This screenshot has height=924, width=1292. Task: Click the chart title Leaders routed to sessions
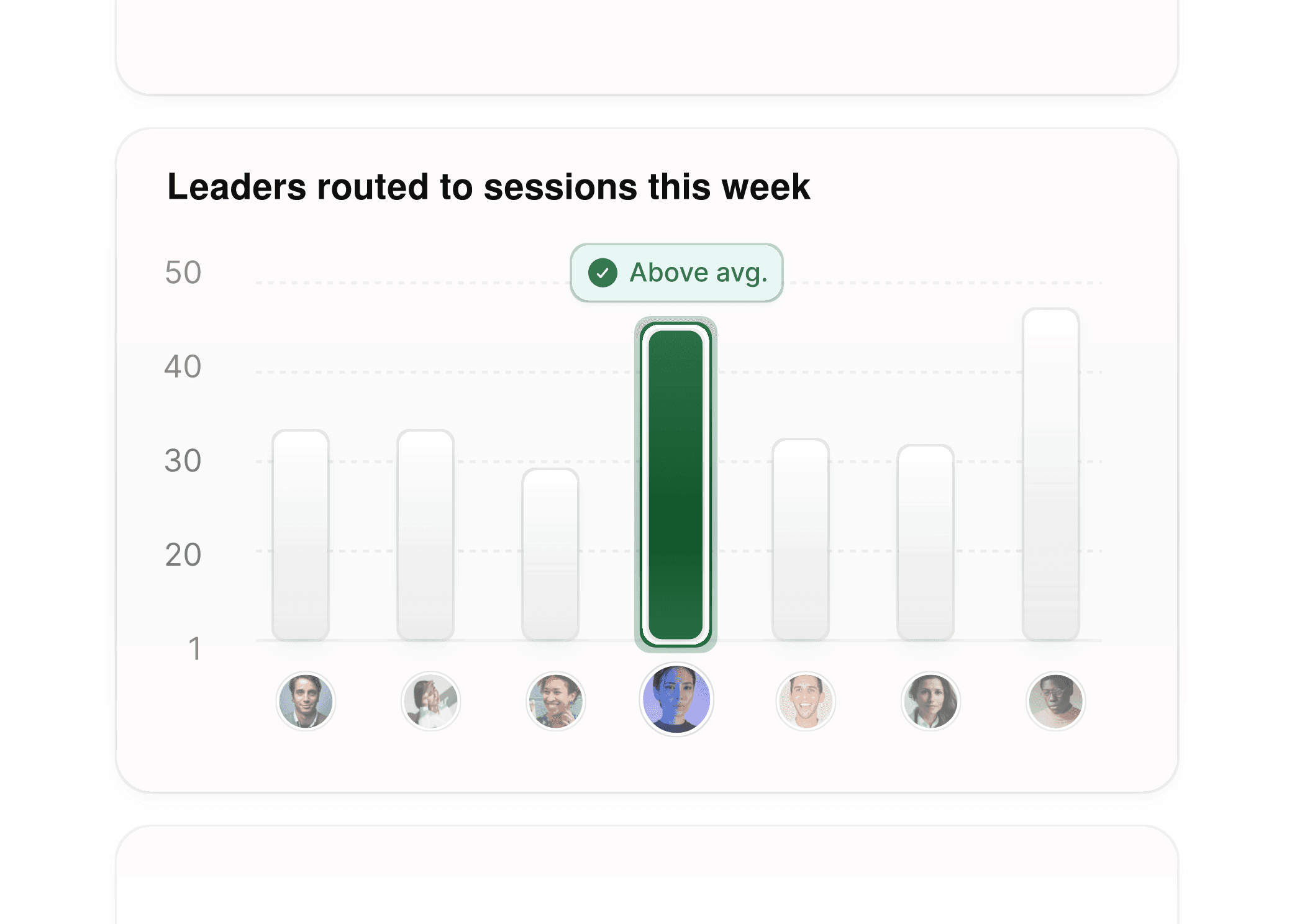point(489,187)
